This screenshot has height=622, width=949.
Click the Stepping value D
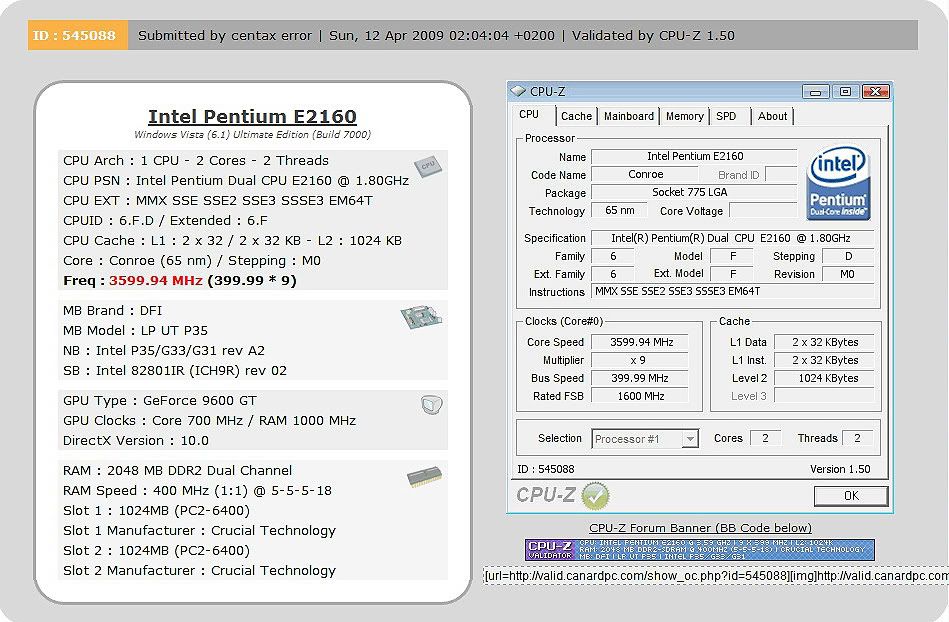tap(848, 256)
